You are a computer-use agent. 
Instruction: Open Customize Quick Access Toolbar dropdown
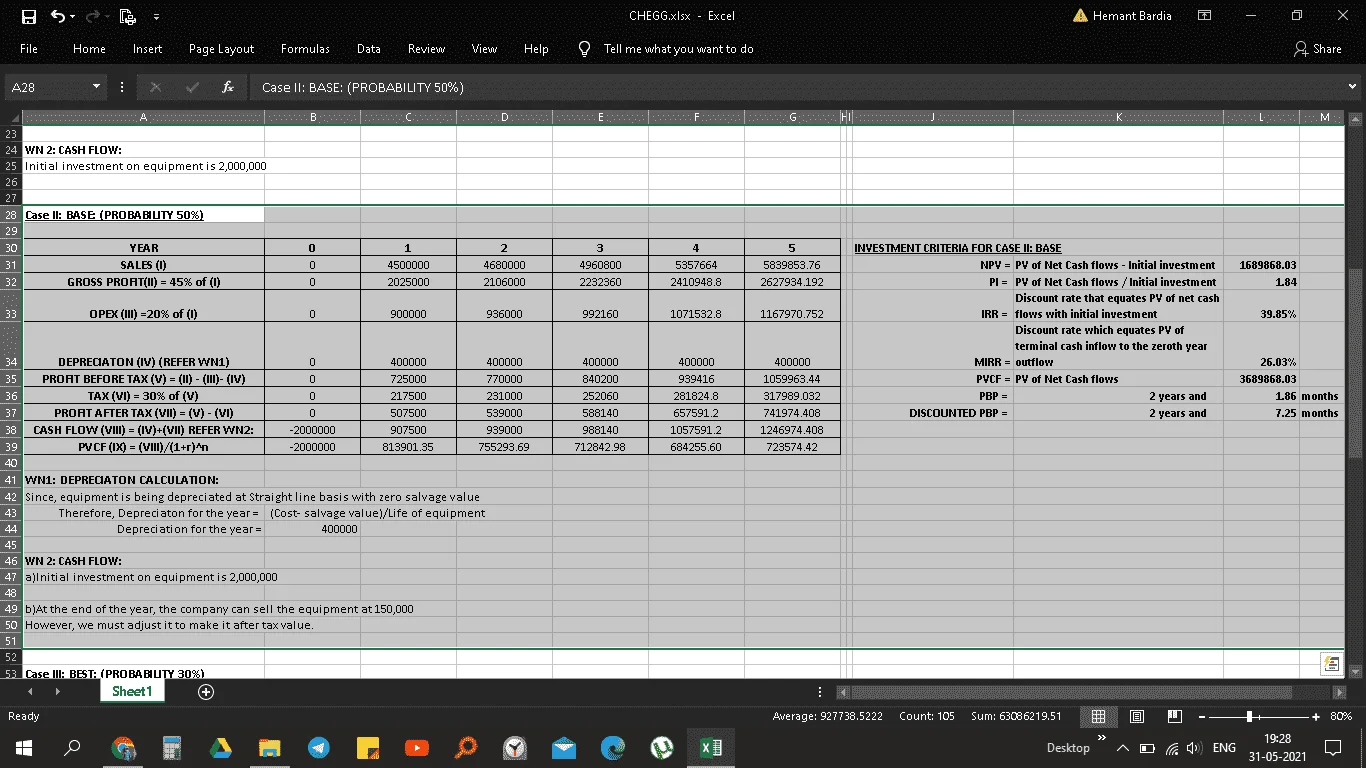click(x=156, y=16)
